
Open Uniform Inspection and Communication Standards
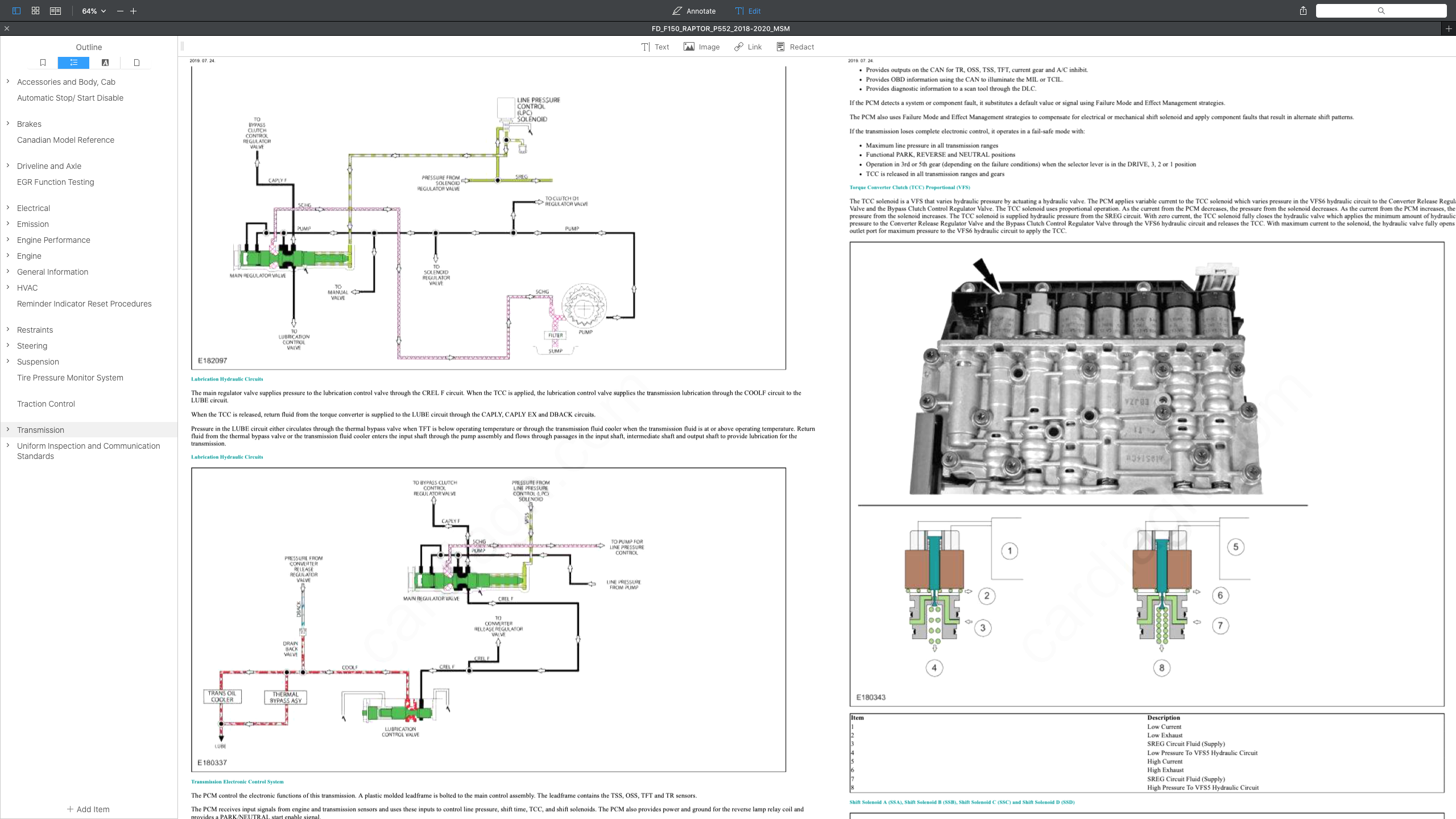click(89, 451)
